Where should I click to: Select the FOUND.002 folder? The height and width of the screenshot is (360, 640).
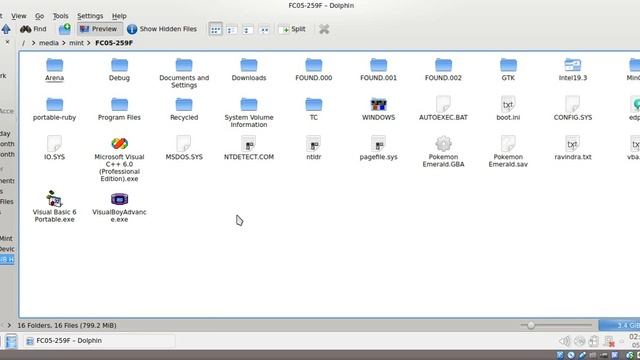443,69
